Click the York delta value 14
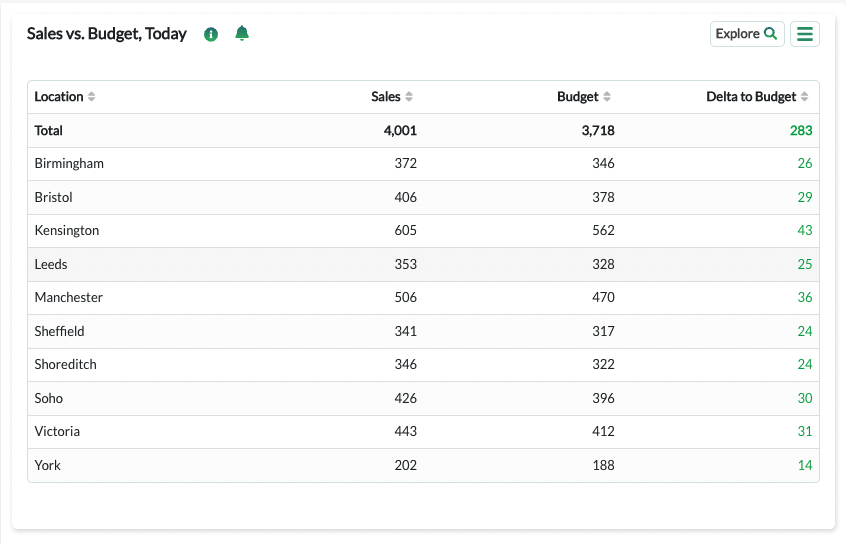Screen dimensions: 846x544 pyautogui.click(x=805, y=465)
